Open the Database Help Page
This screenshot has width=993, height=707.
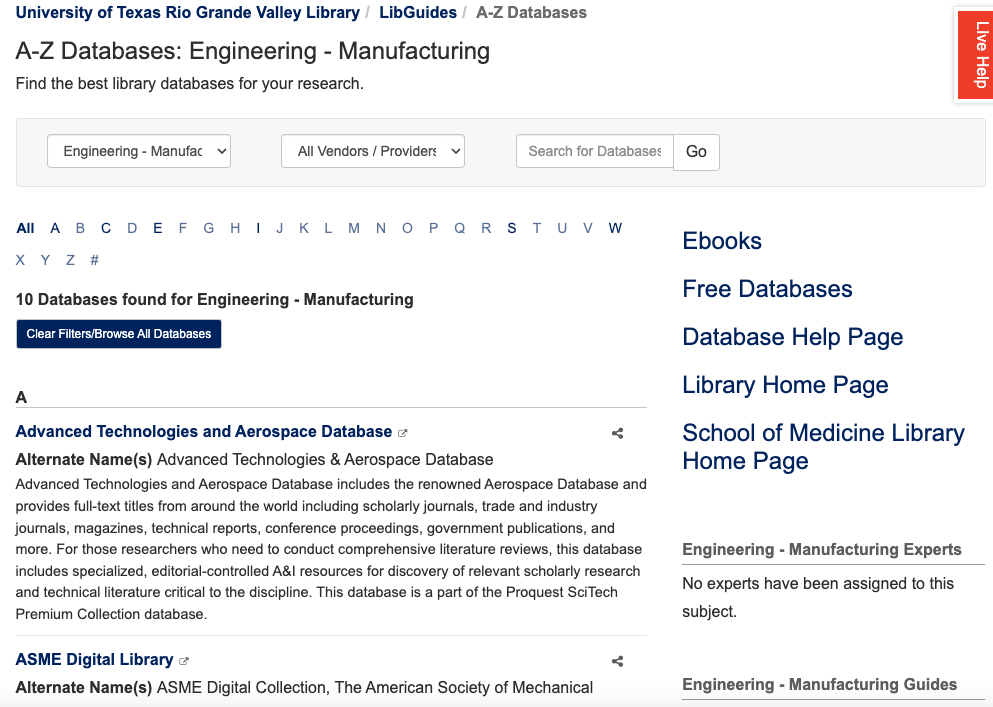click(x=792, y=337)
